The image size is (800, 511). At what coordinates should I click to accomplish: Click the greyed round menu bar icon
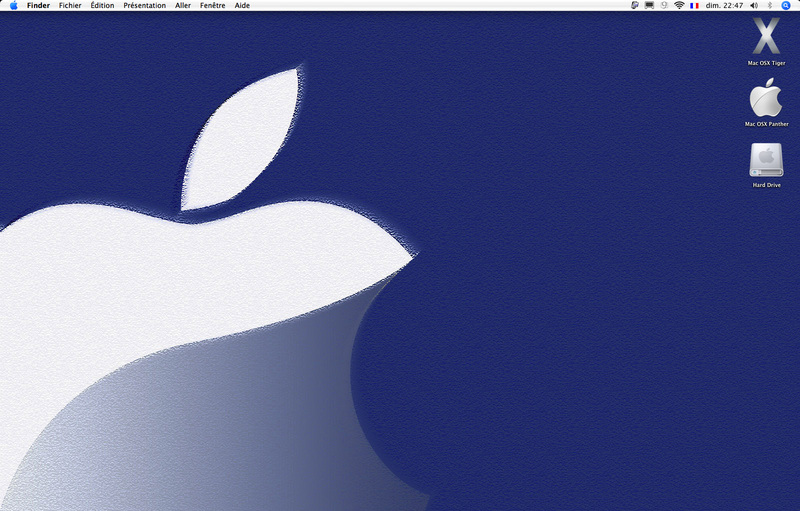[664, 6]
